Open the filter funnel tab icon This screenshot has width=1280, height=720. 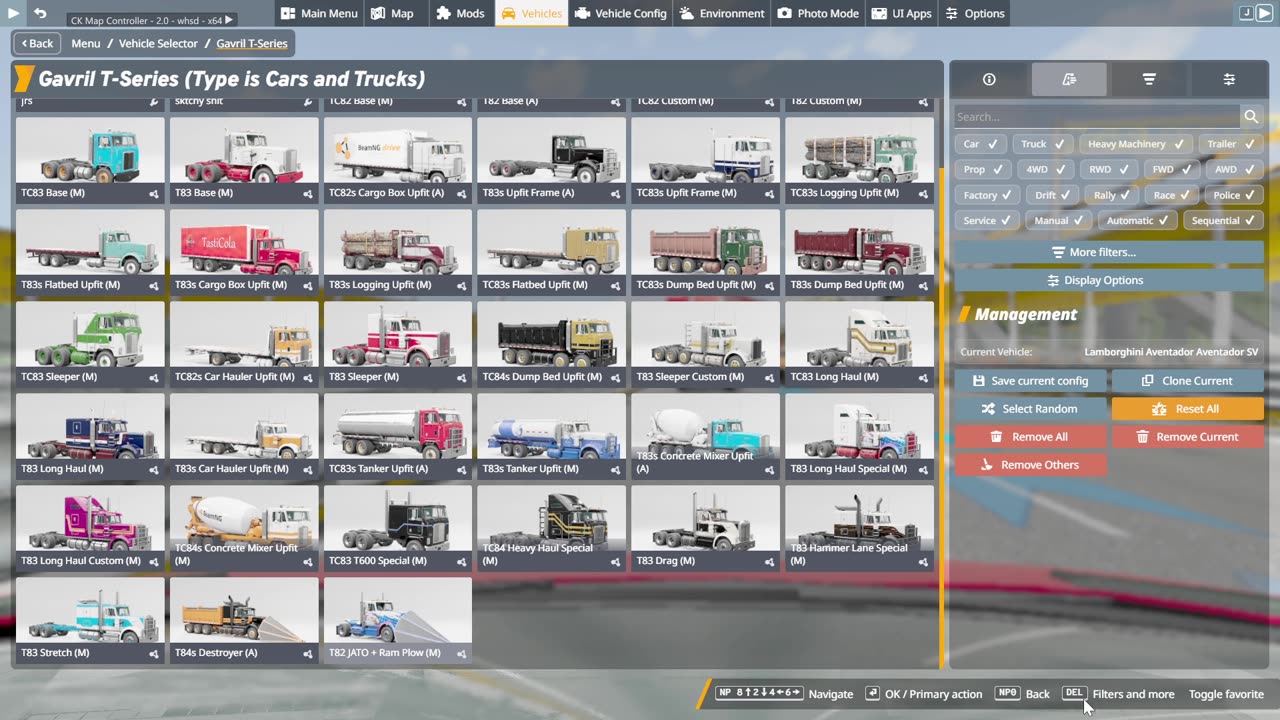click(x=1149, y=79)
